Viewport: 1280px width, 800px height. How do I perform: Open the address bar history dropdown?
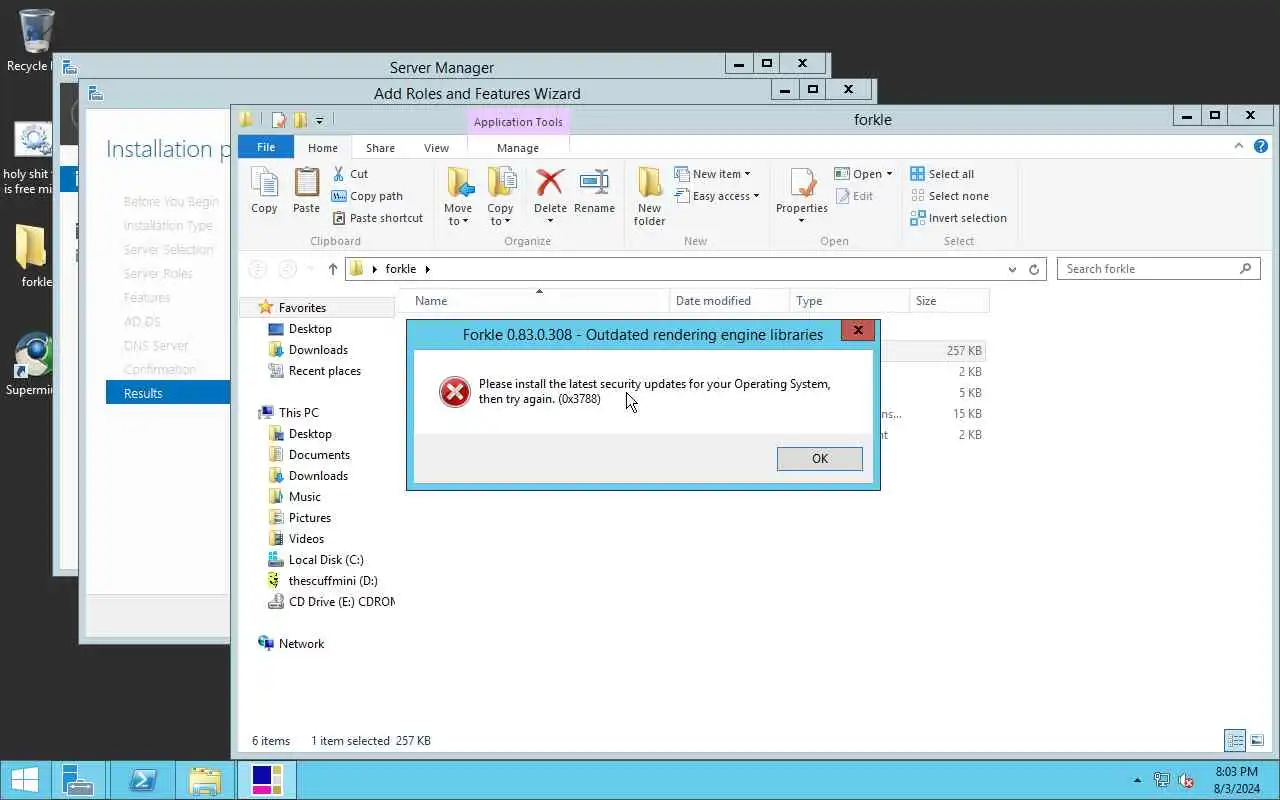(1012, 269)
